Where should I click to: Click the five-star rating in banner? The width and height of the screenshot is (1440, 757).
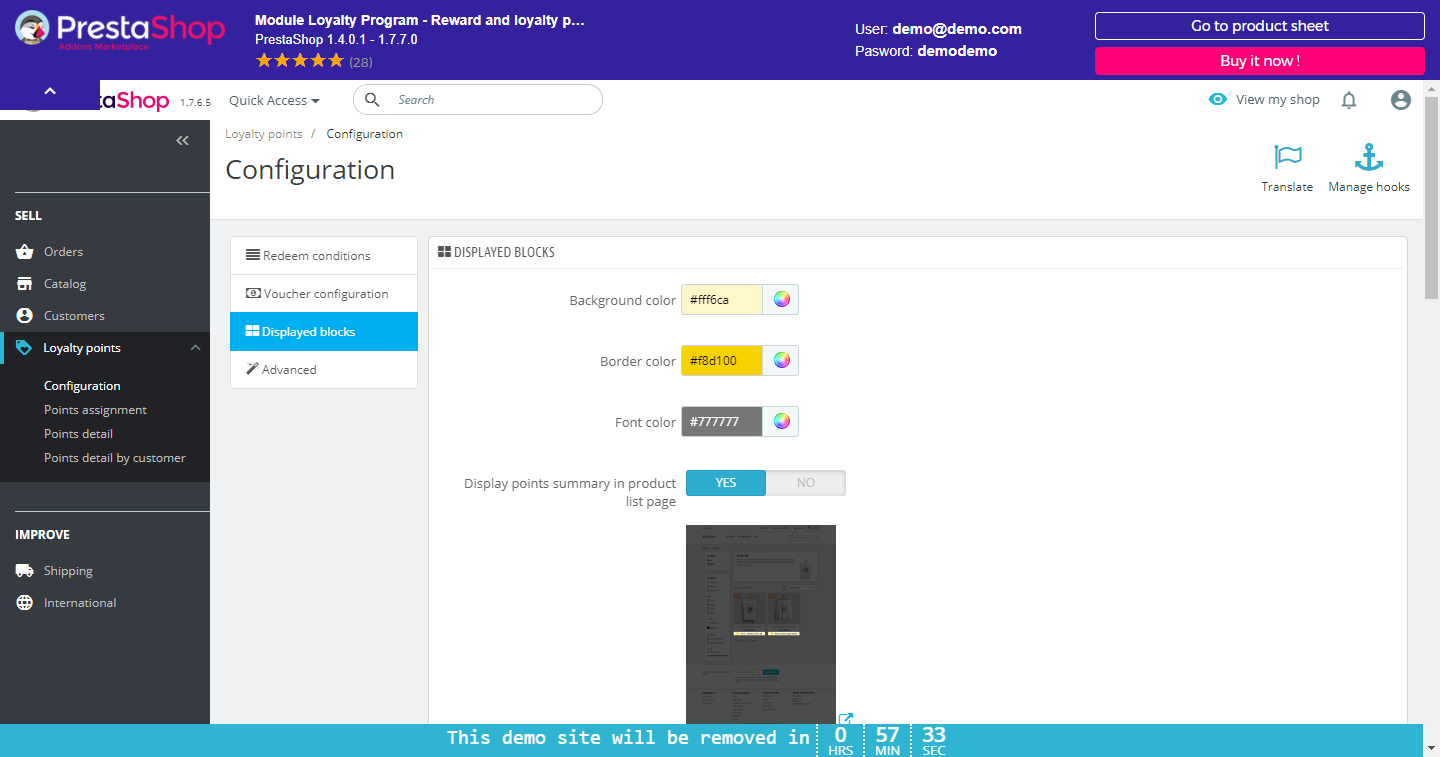tap(299, 61)
